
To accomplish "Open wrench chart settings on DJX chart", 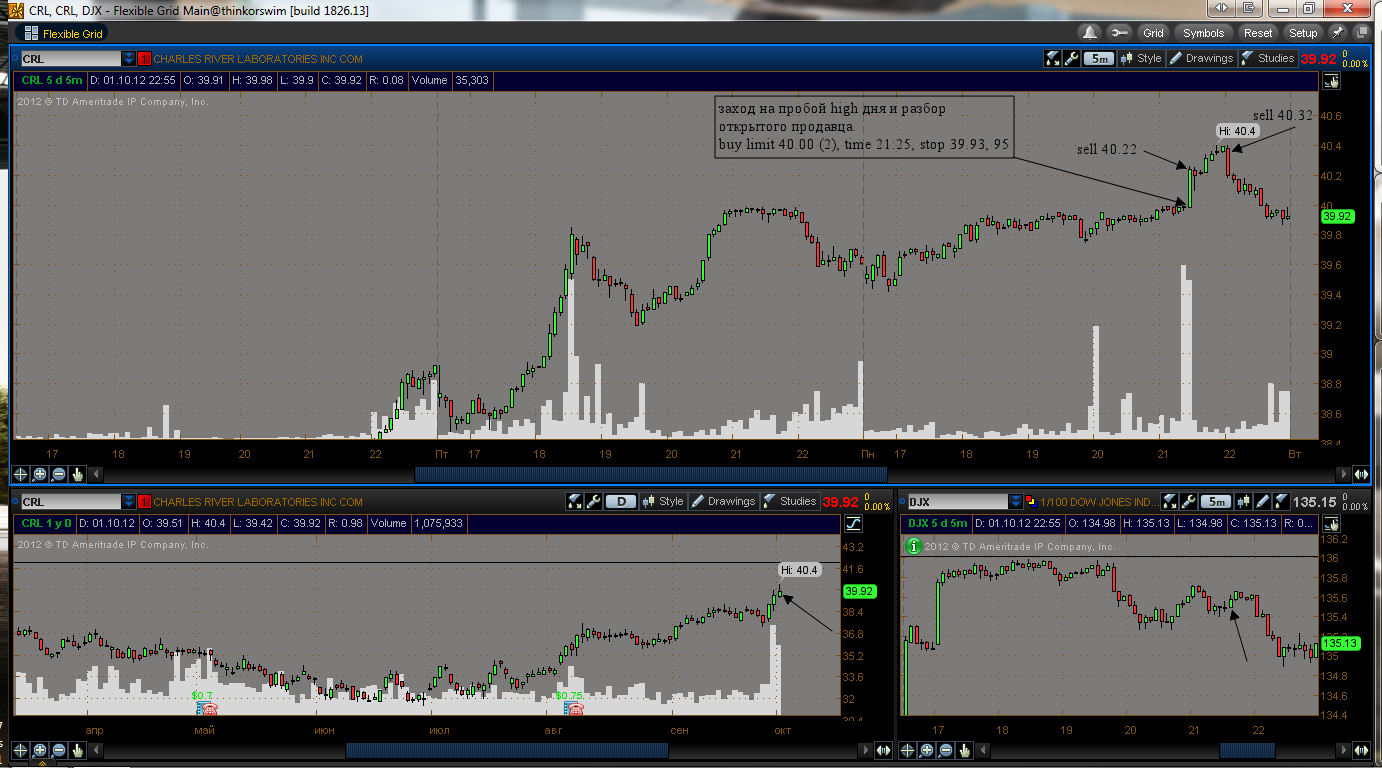I will [x=1190, y=501].
